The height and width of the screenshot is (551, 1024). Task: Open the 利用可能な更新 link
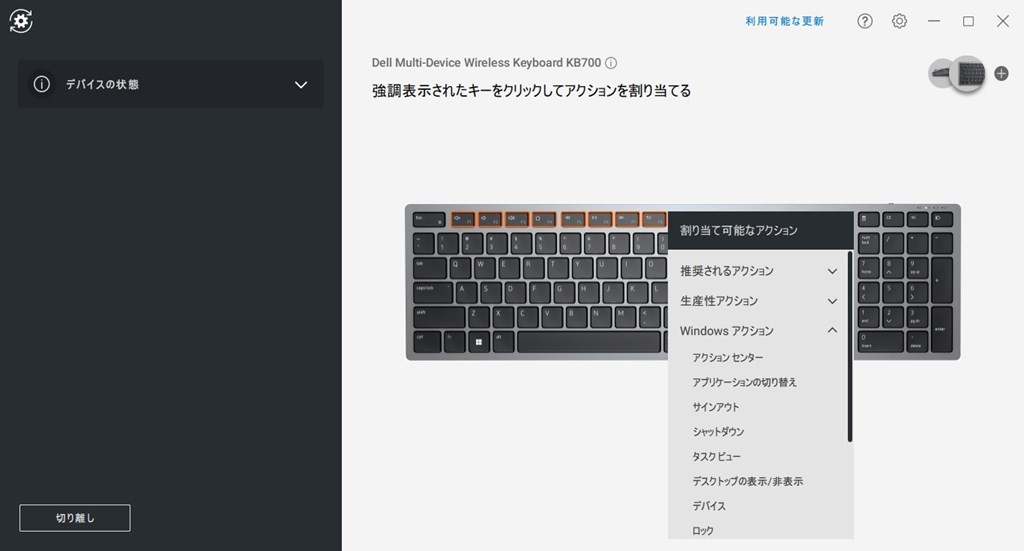click(784, 22)
